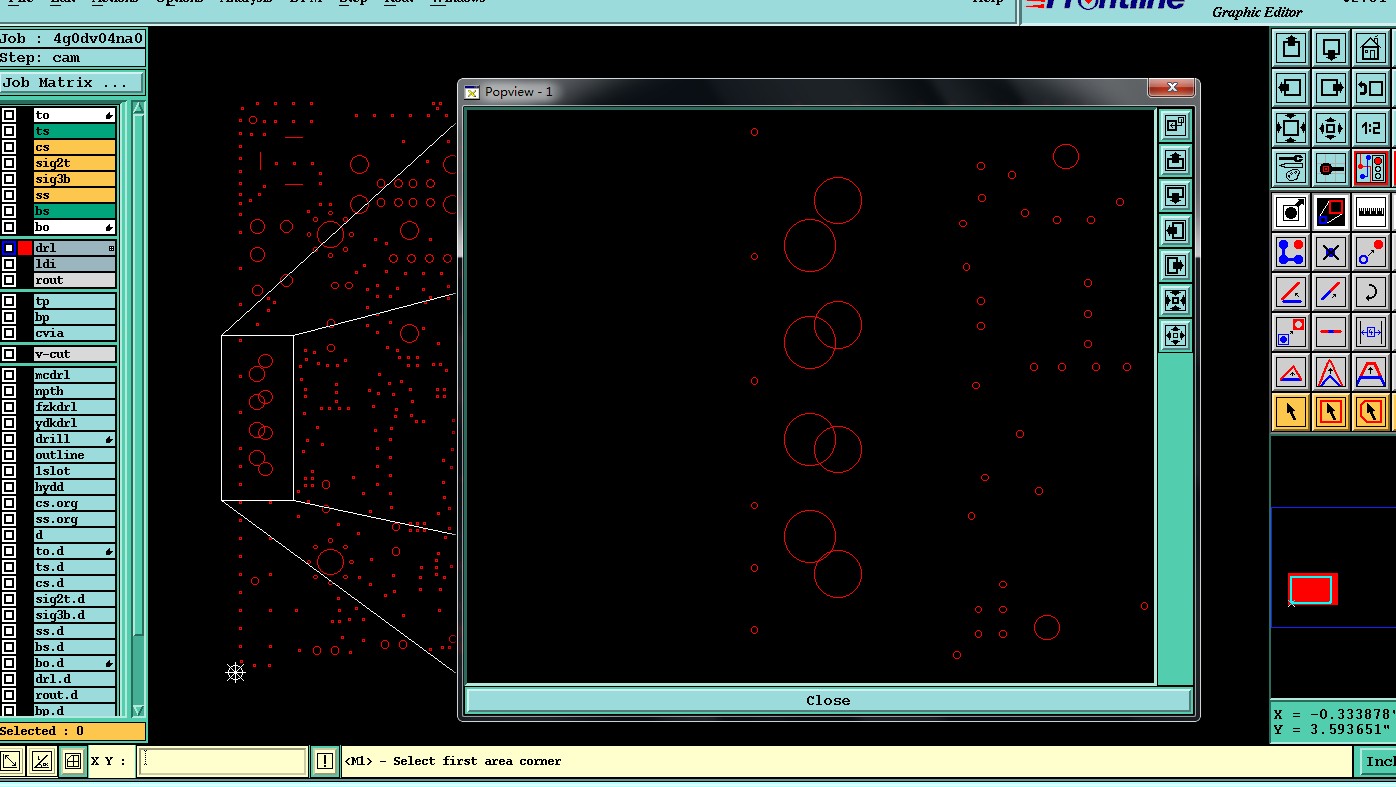Click the zoom out icon in main toolbar
Image resolution: width=1396 pixels, height=787 pixels.
pos(1331,128)
